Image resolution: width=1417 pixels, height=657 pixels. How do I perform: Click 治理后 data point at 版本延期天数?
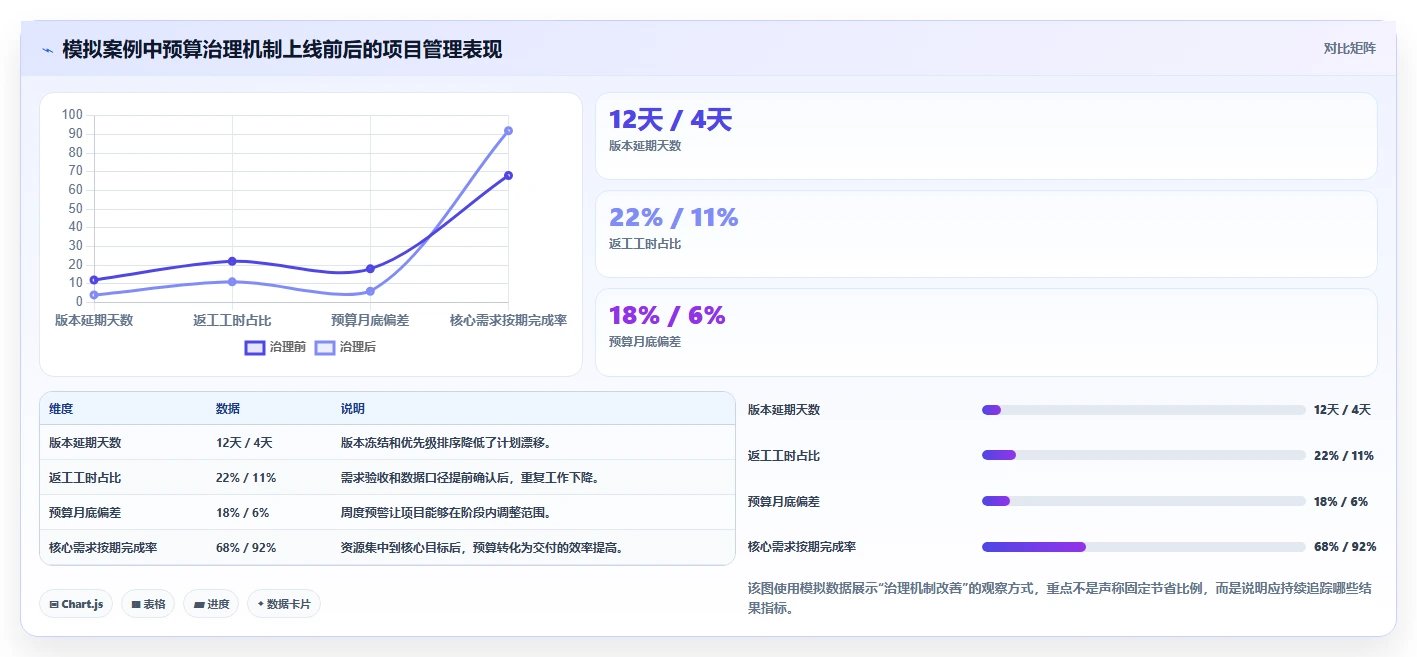click(x=94, y=295)
